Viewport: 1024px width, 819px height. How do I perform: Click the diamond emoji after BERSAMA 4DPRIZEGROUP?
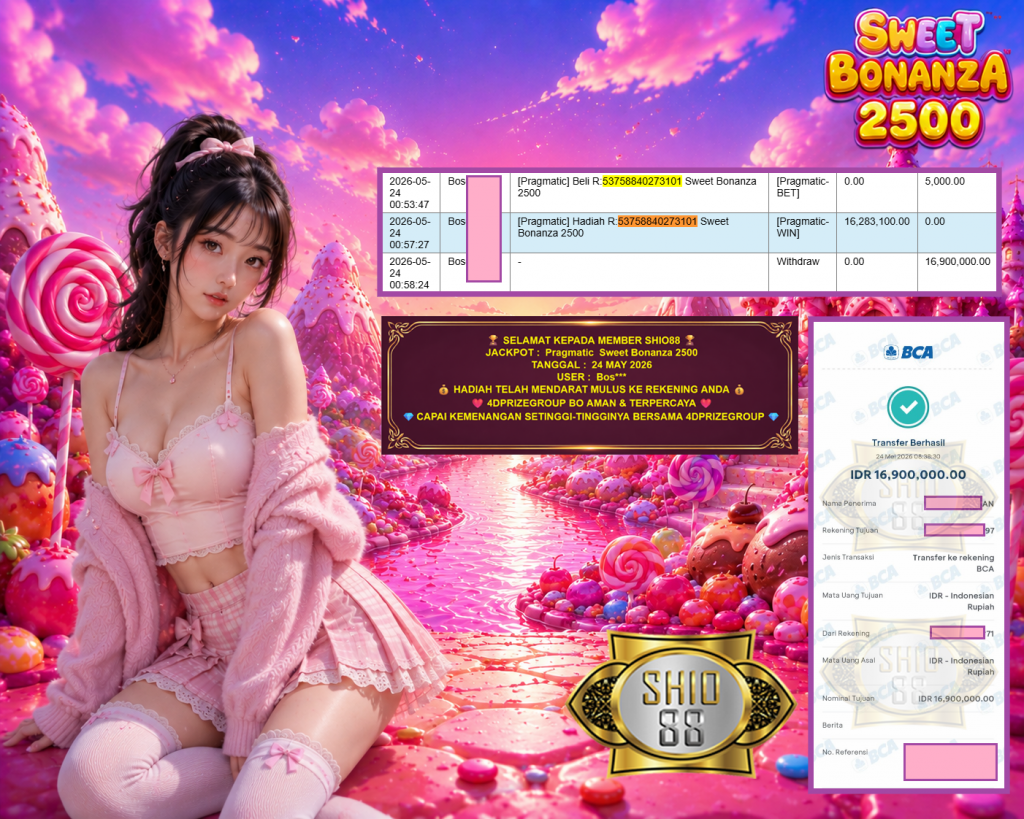click(773, 417)
